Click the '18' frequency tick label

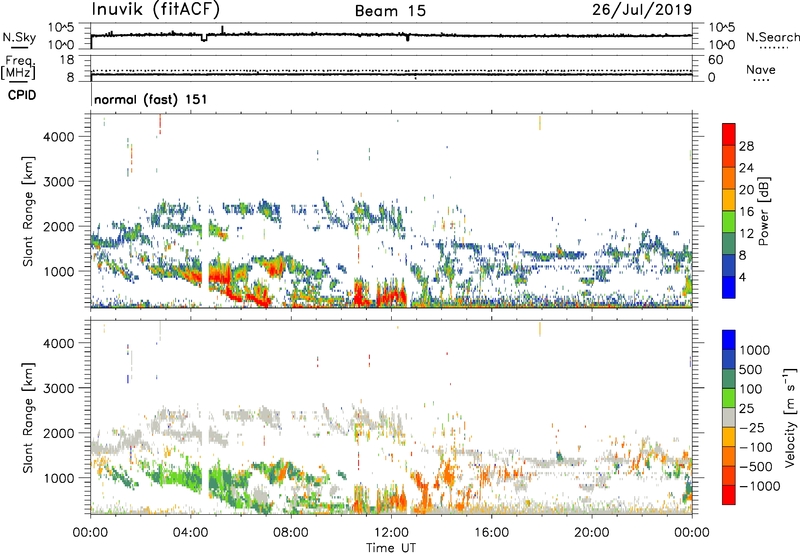67,60
